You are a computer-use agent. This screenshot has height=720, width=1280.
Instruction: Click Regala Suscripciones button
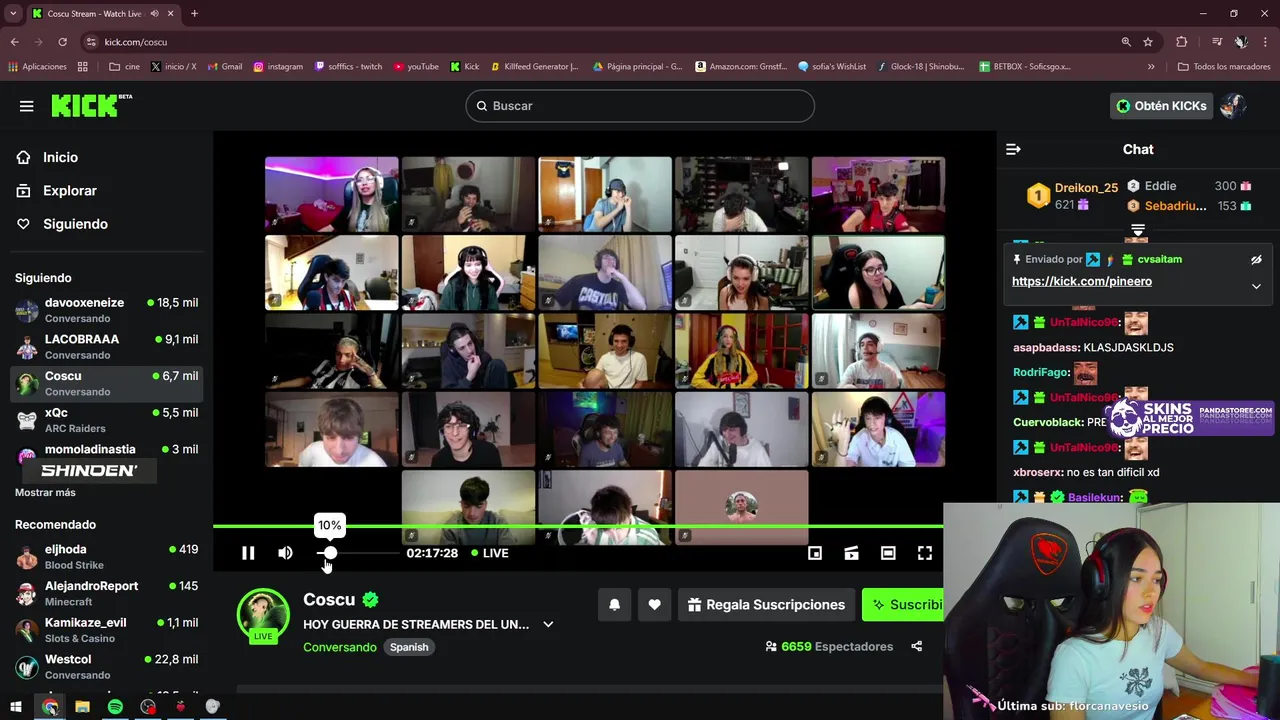pos(767,605)
